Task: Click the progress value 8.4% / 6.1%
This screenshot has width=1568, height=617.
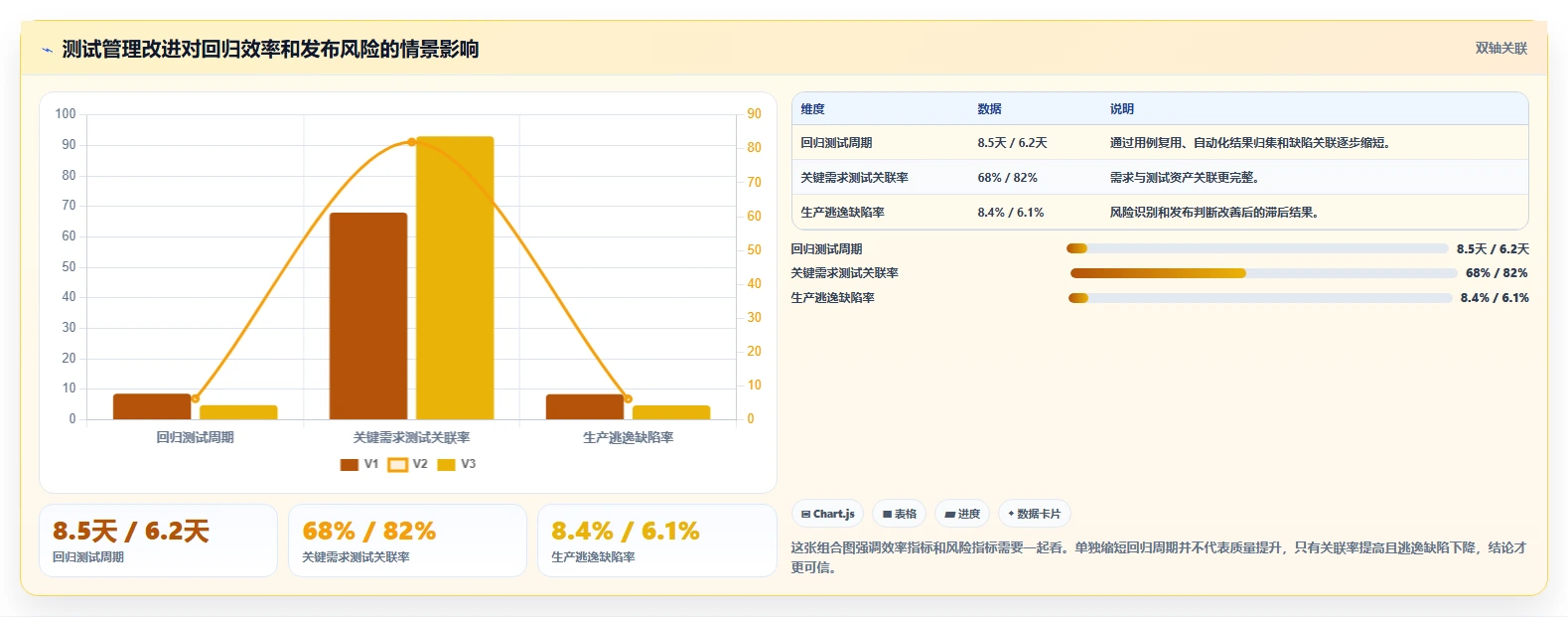Action: pos(1495,298)
